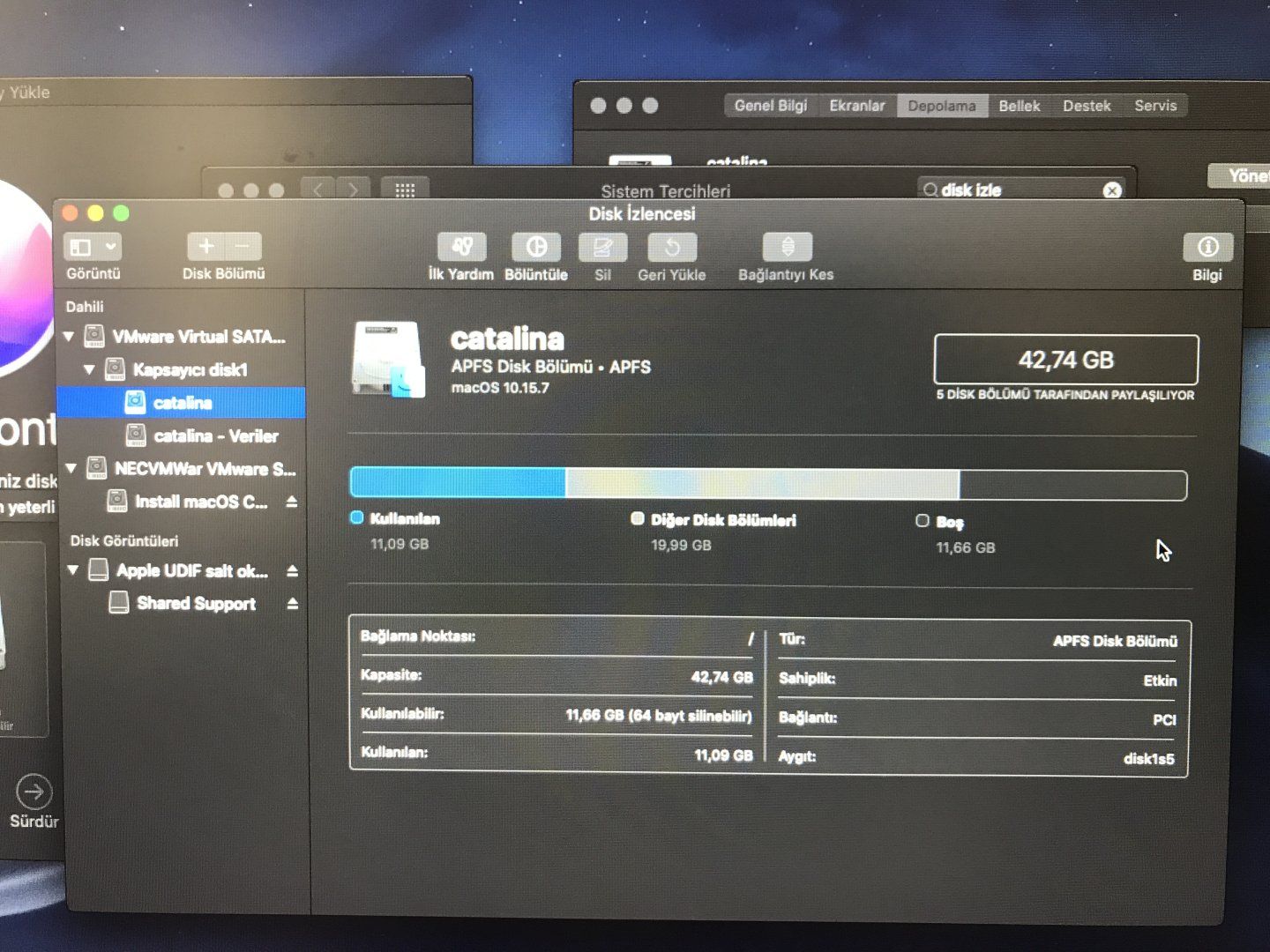Click the Sürdür continue button
This screenshot has width=1270, height=952.
[34, 792]
